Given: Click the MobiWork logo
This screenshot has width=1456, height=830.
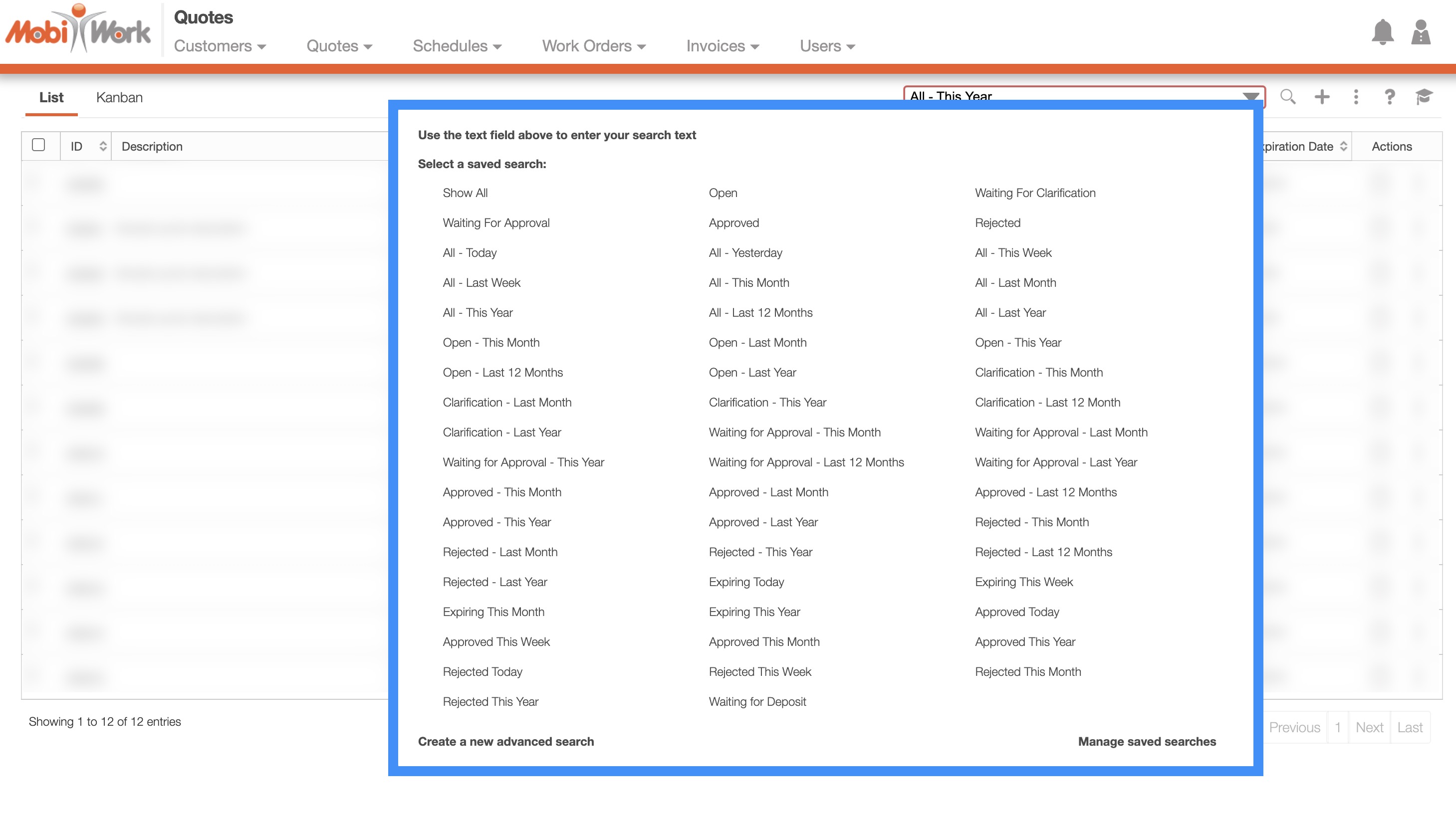Looking at the screenshot, I should point(78,29).
